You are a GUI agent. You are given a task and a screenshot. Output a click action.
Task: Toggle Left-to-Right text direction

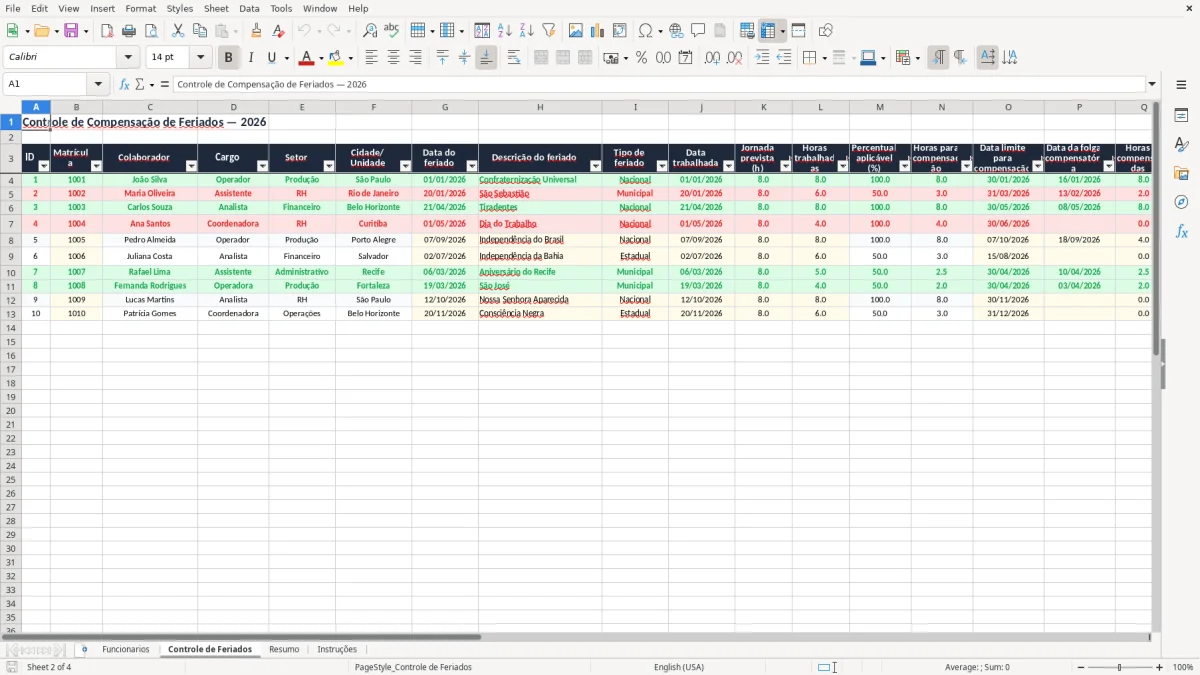coord(938,58)
